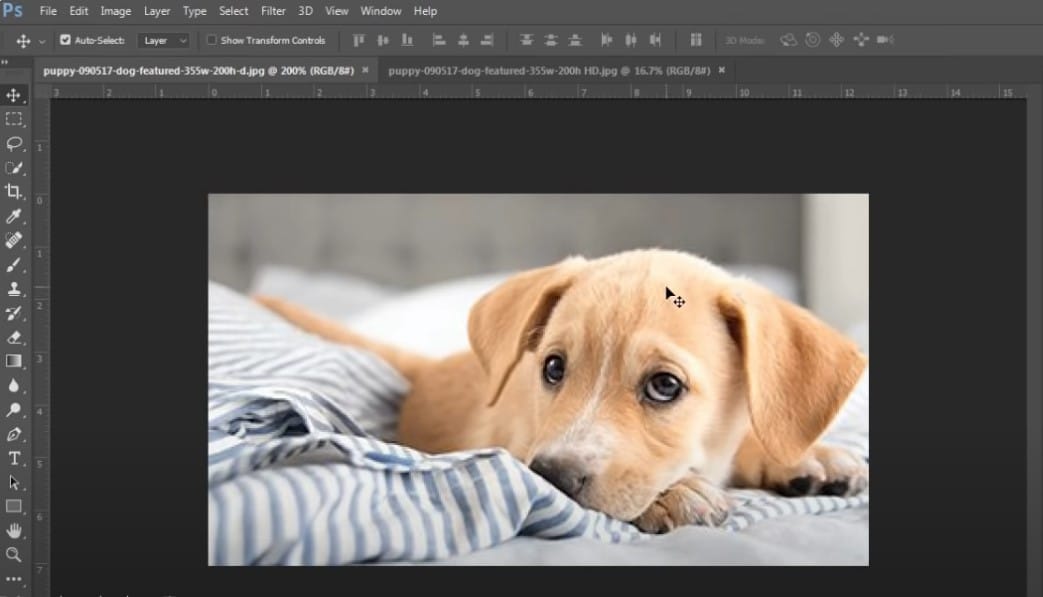The width and height of the screenshot is (1043, 597).
Task: Enable Show Transform Controls checkbox
Action: [212, 40]
